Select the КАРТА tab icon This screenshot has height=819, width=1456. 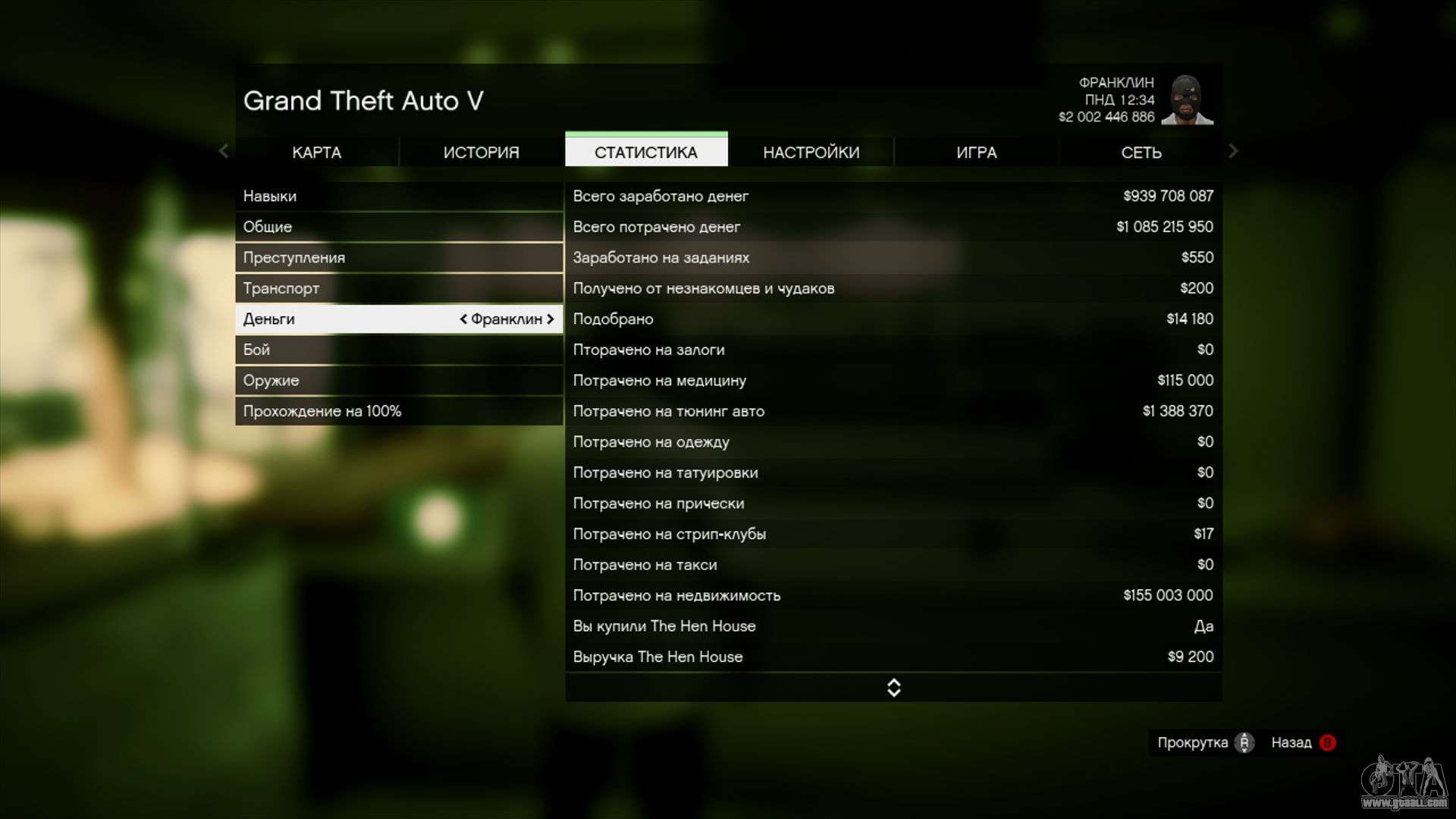click(316, 152)
